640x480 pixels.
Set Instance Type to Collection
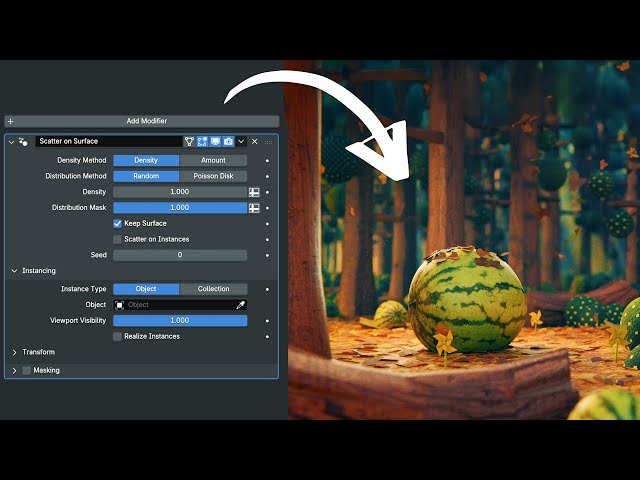[213, 289]
